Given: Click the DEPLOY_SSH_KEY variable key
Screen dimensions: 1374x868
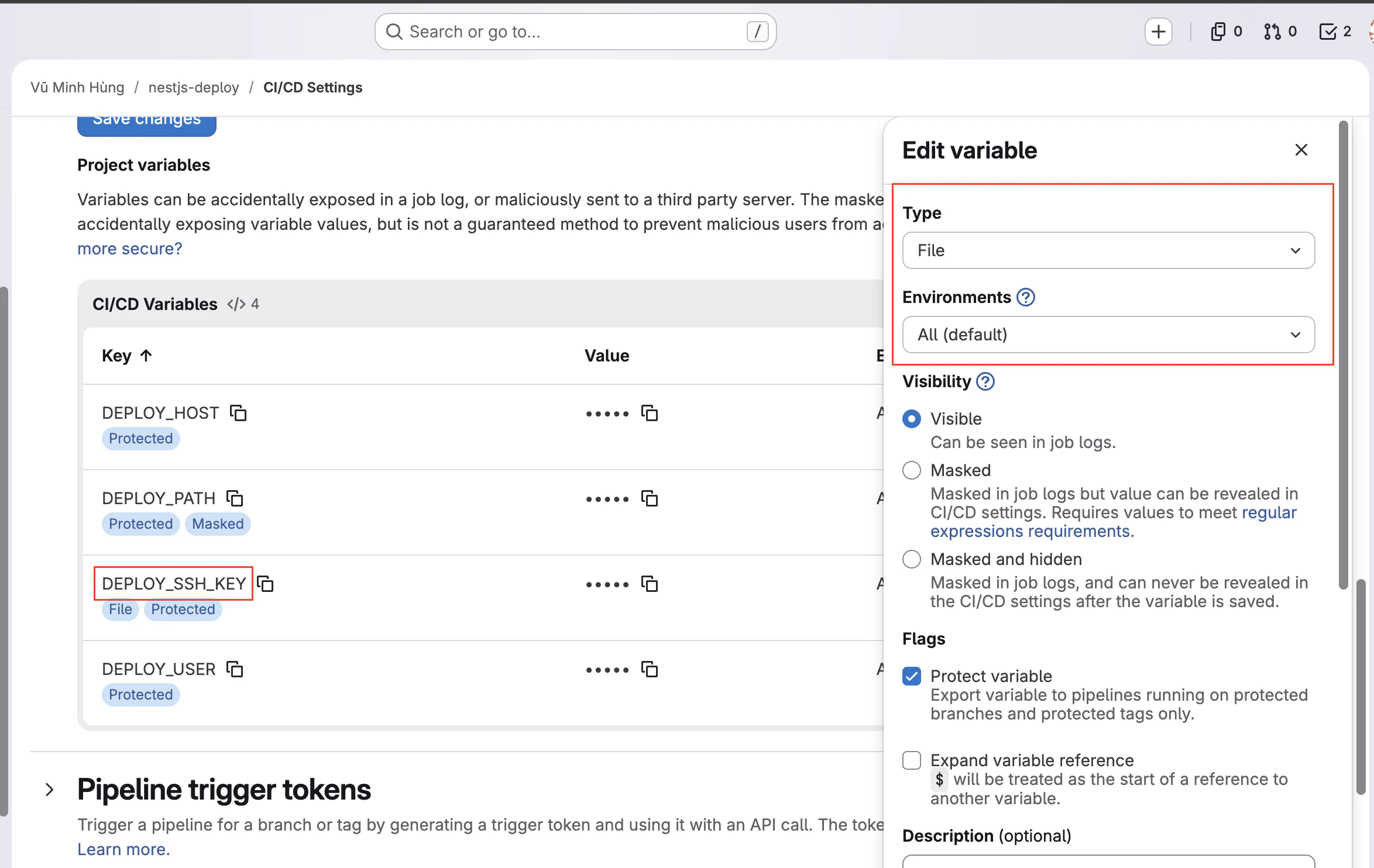Looking at the screenshot, I should [174, 584].
